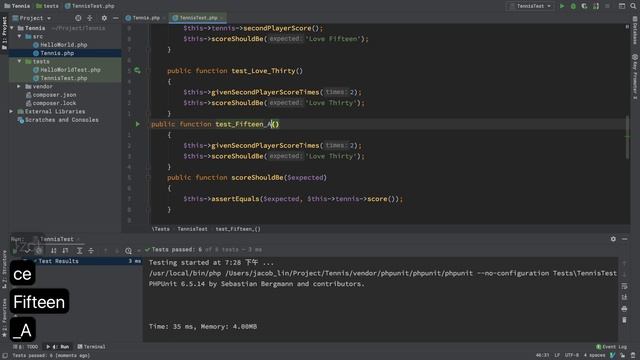Screen dimensions: 640x360
Task: Click 4 spaces indent setting
Action: (x=594, y=356)
